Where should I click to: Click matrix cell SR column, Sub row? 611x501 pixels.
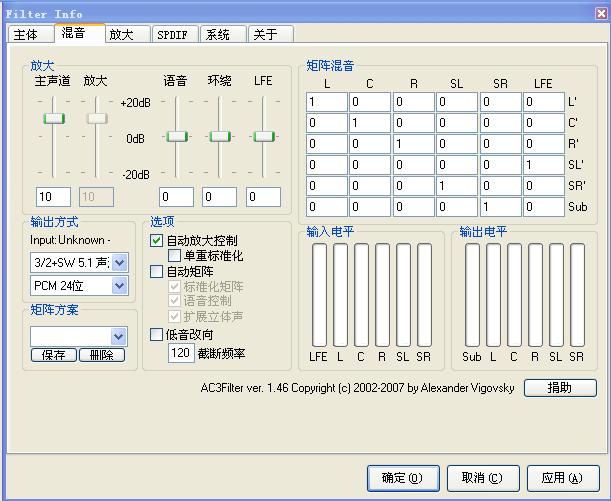500,207
